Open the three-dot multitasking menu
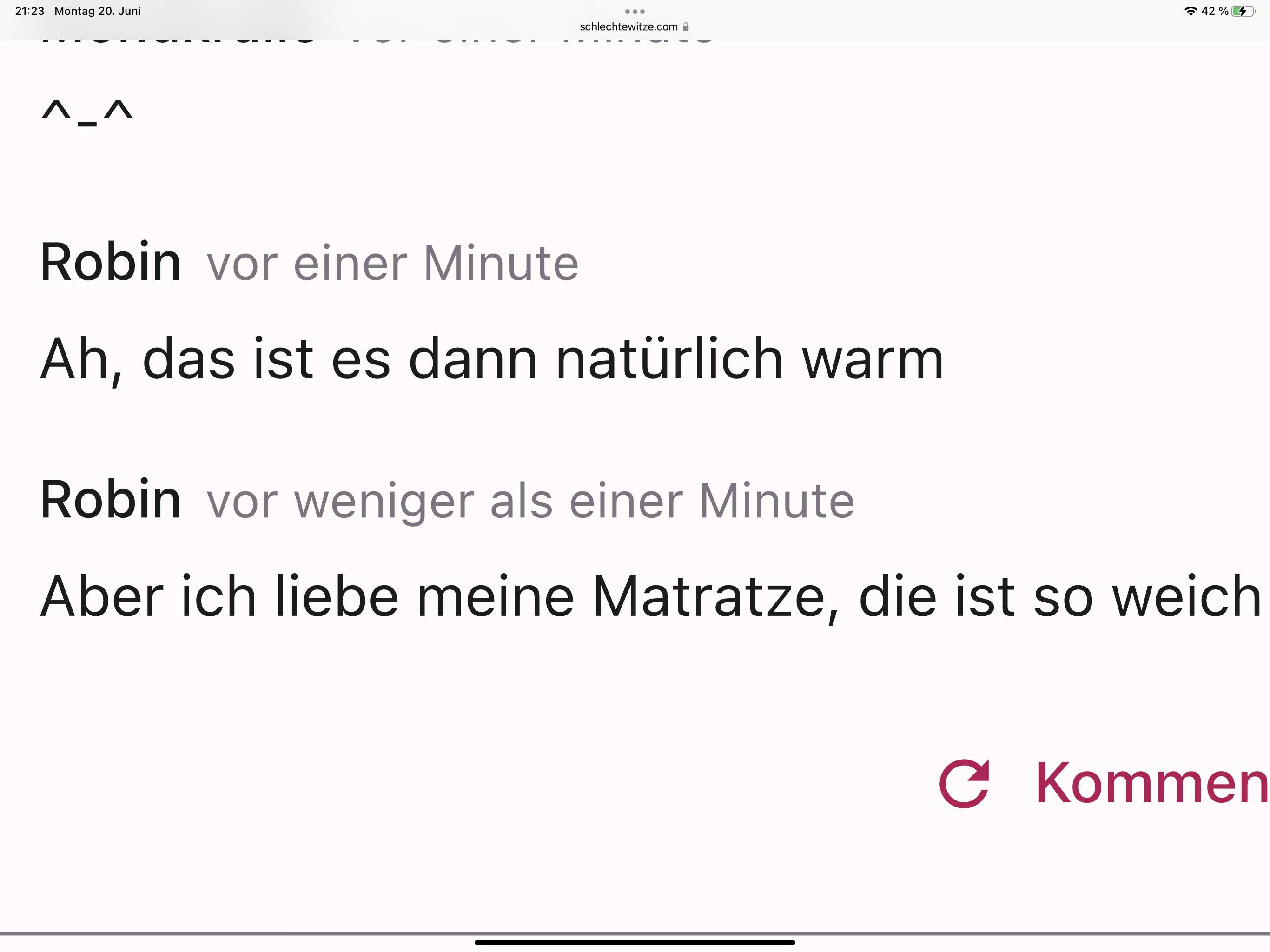This screenshot has width=1270, height=952. pyautogui.click(x=635, y=12)
